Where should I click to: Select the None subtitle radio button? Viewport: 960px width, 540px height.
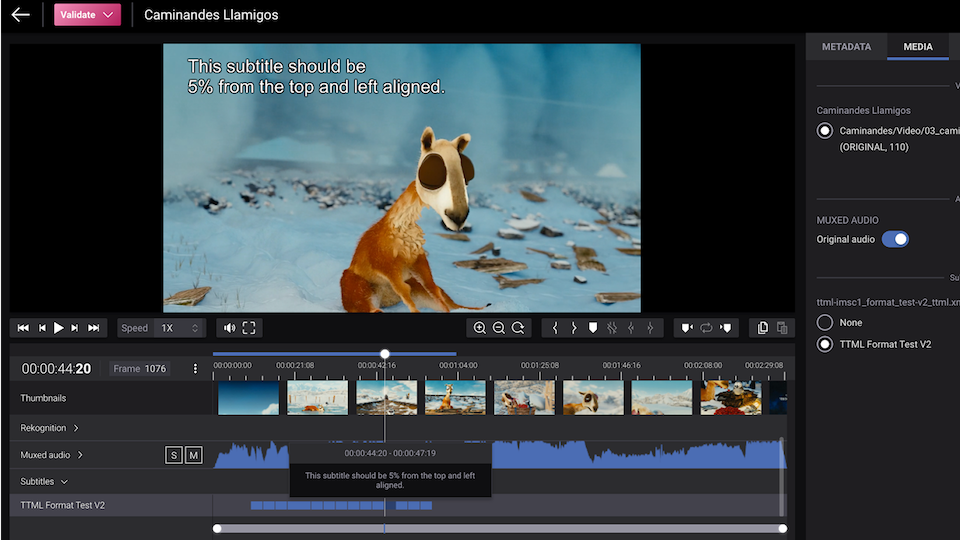click(825, 322)
